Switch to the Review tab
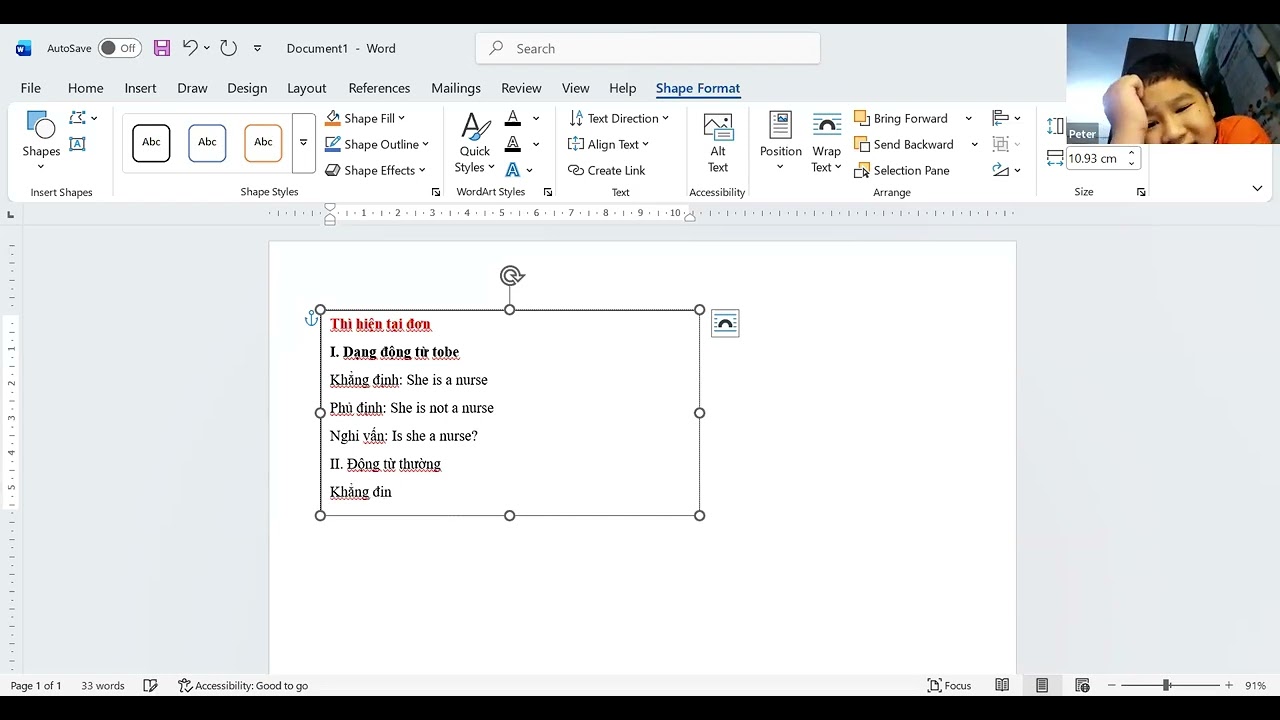The image size is (1280, 720). pos(521,88)
